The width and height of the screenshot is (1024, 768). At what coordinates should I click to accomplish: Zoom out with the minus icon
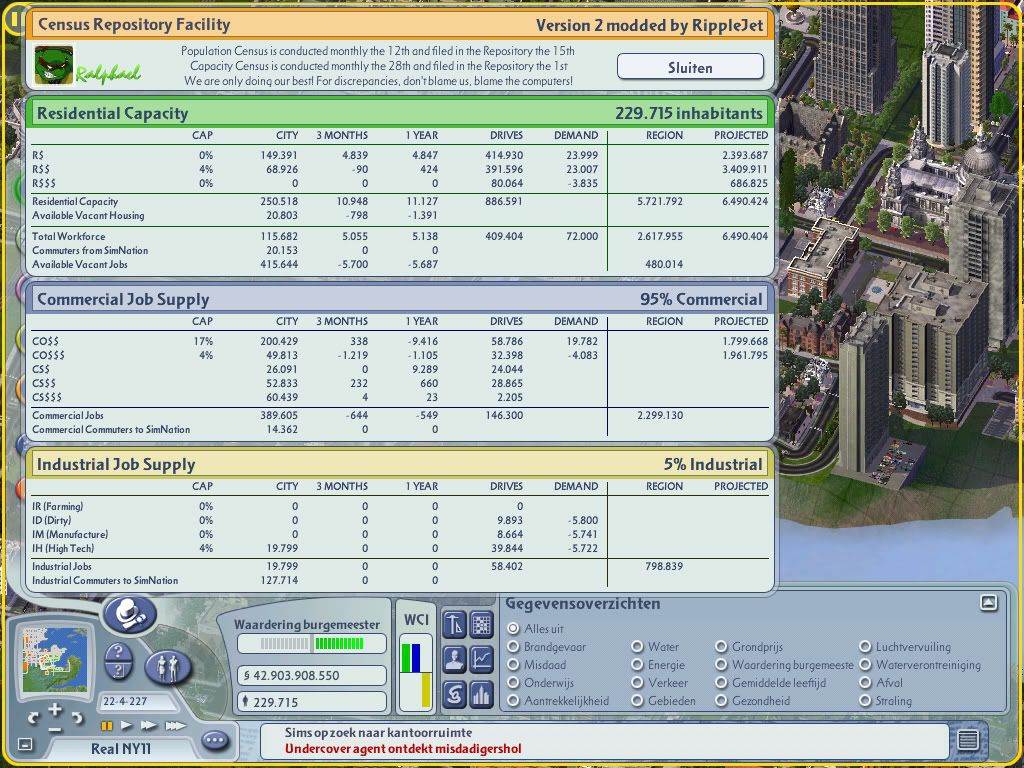click(55, 728)
